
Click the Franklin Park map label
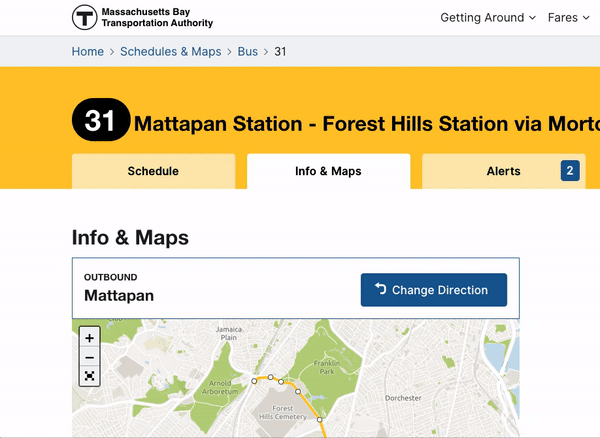coord(327,367)
